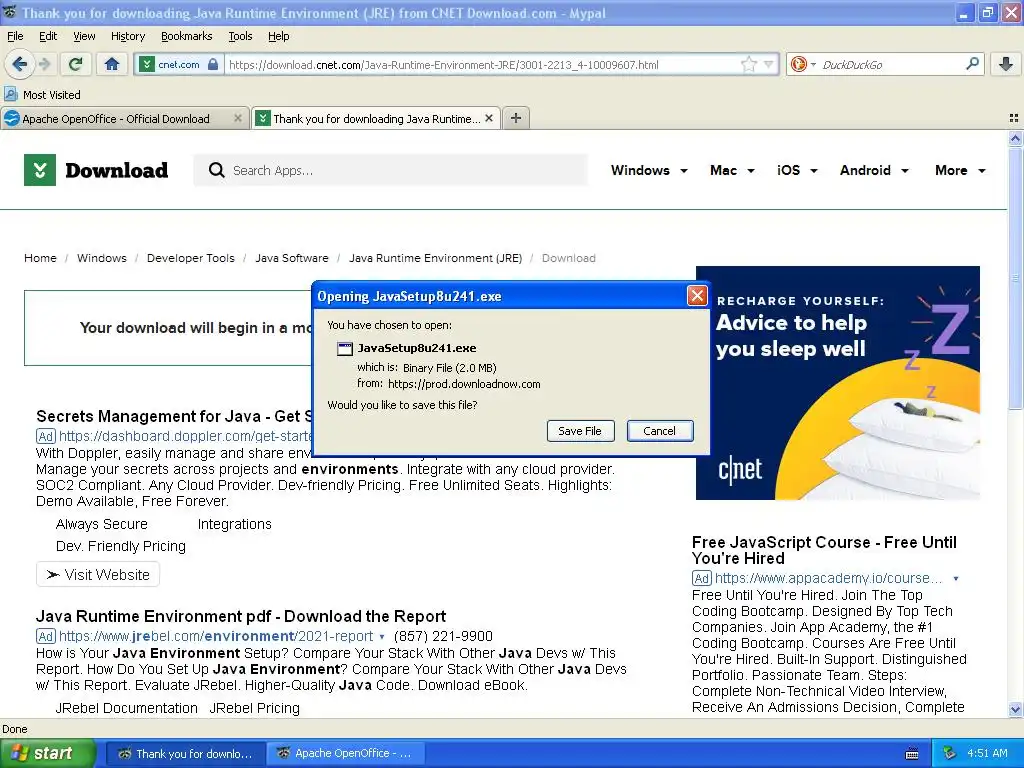
Task: Click the page scrollbar up arrow
Action: [x=1015, y=138]
